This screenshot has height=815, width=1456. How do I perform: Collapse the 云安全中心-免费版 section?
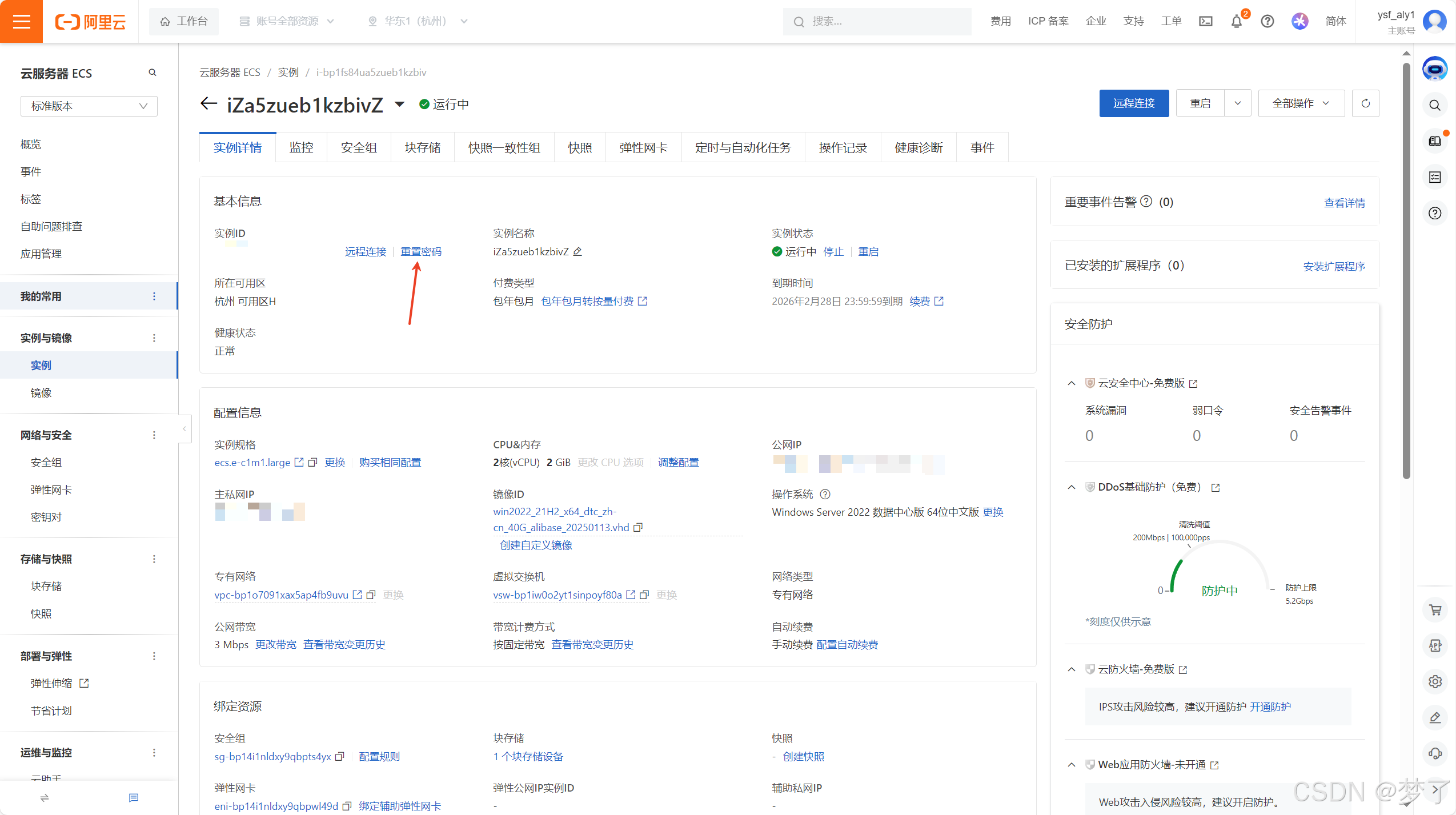point(1071,383)
